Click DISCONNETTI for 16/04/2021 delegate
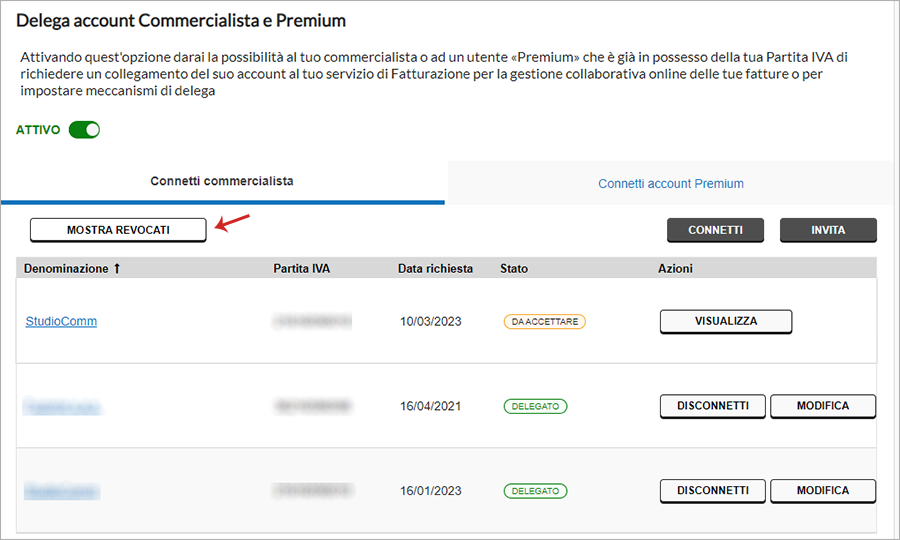The width and height of the screenshot is (900, 540). 713,406
